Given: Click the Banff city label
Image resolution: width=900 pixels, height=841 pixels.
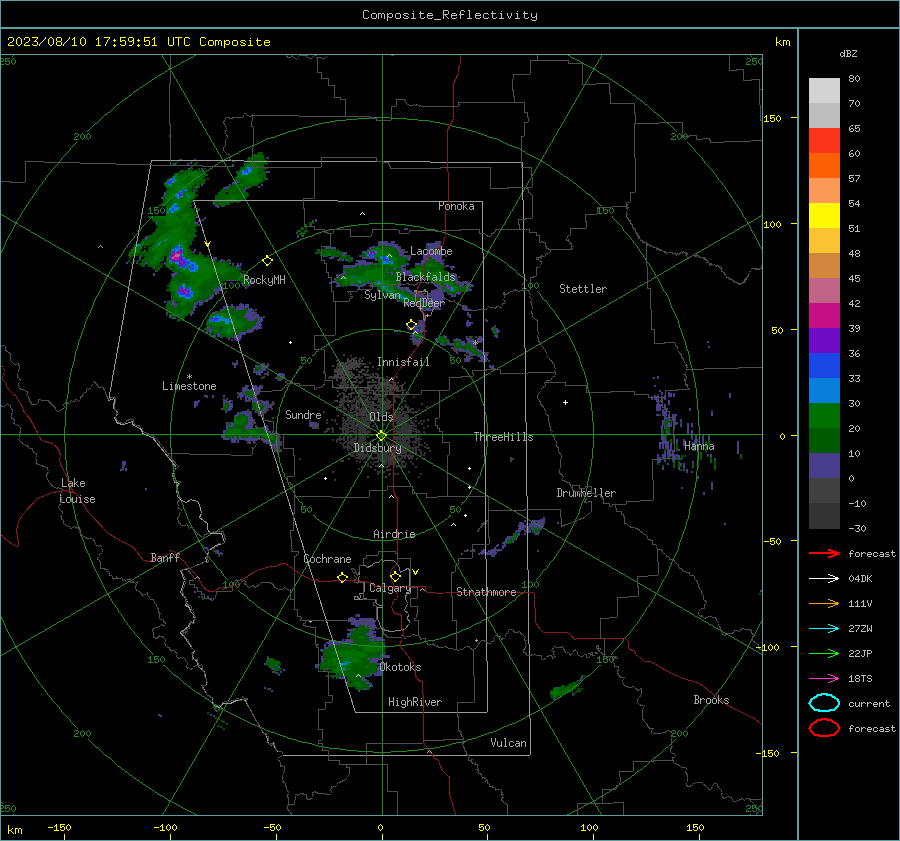Looking at the screenshot, I should click(165, 558).
